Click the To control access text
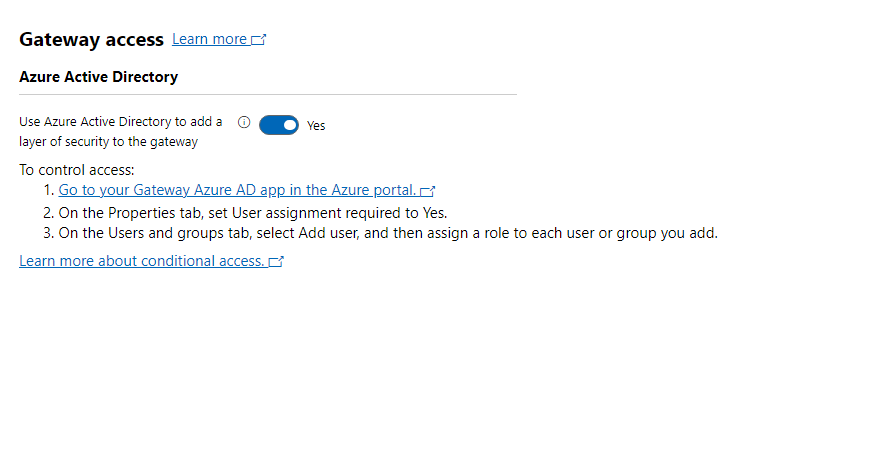870x451 pixels. [x=76, y=170]
